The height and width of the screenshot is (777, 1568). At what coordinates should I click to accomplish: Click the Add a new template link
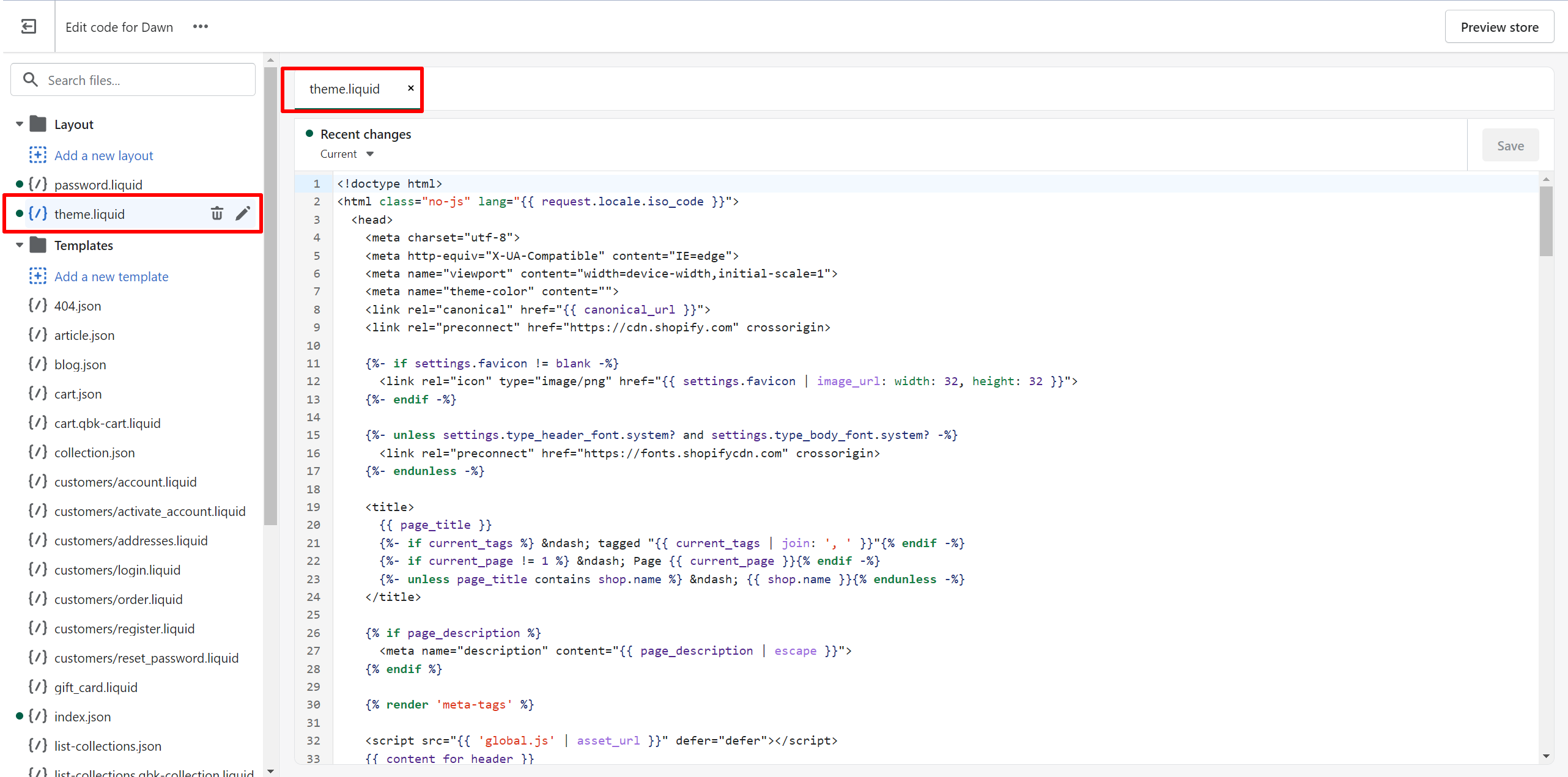111,276
